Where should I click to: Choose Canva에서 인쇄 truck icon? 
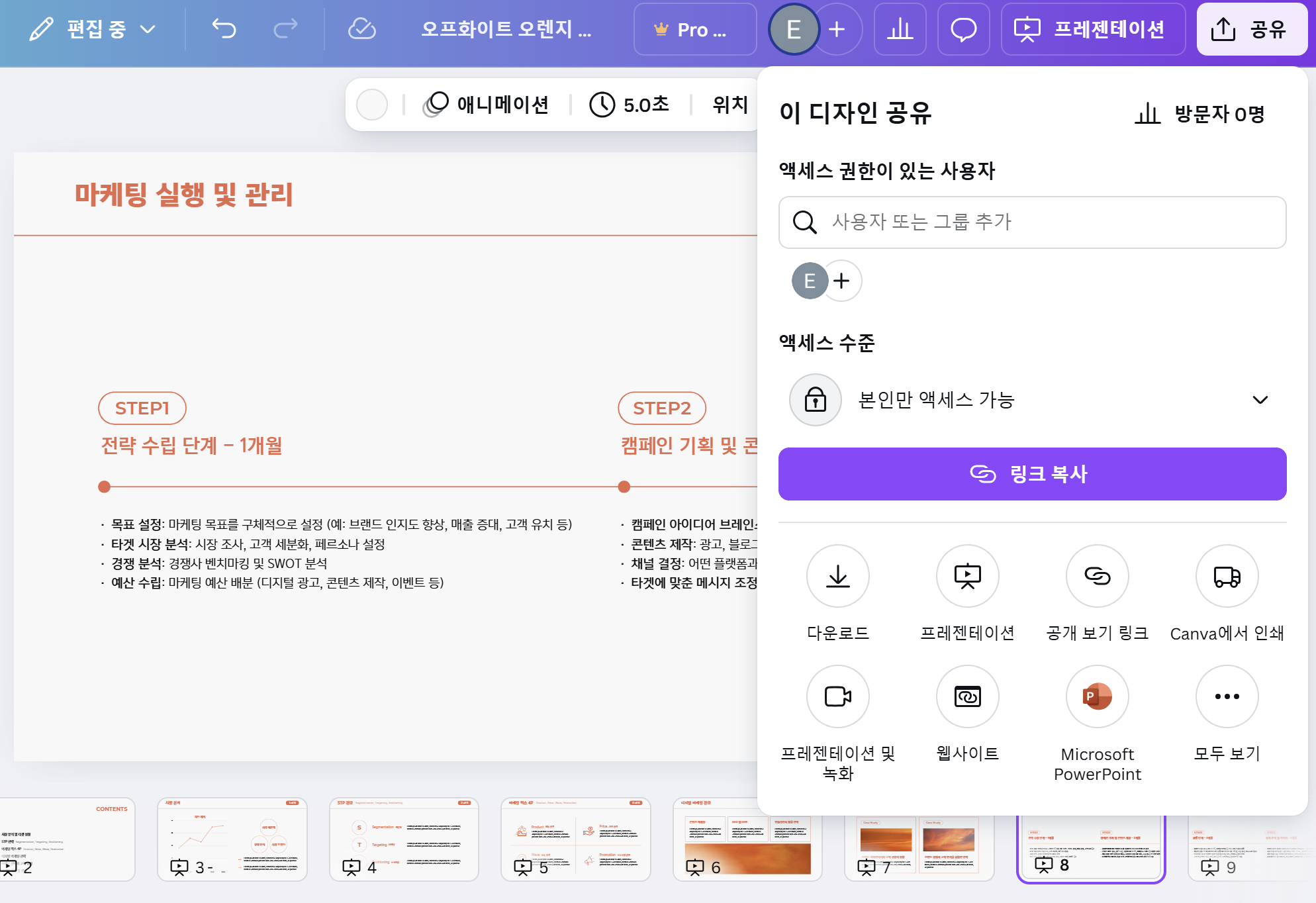1227,576
